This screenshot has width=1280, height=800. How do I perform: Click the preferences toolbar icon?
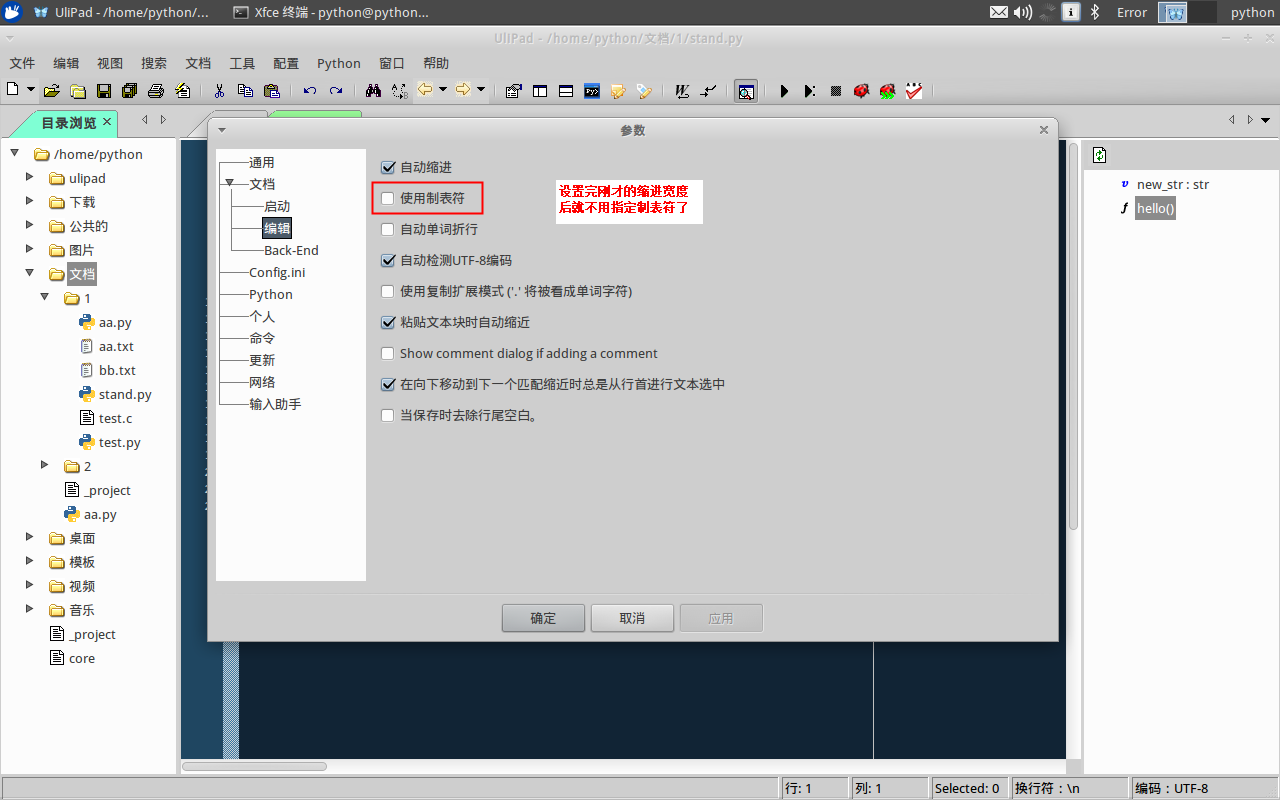click(x=514, y=91)
